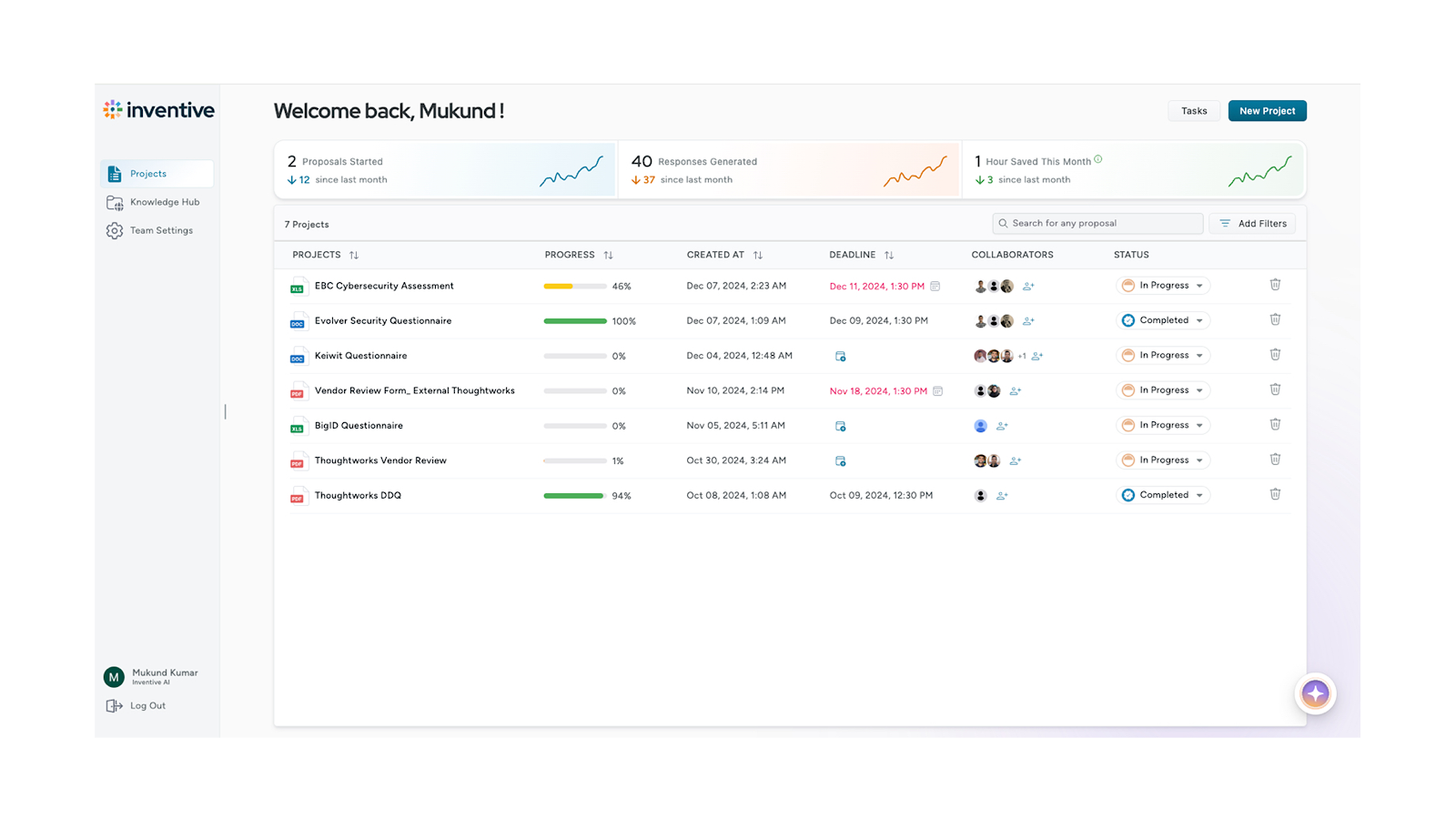
Task: Toggle the Projects column sort arrows
Action: [354, 255]
